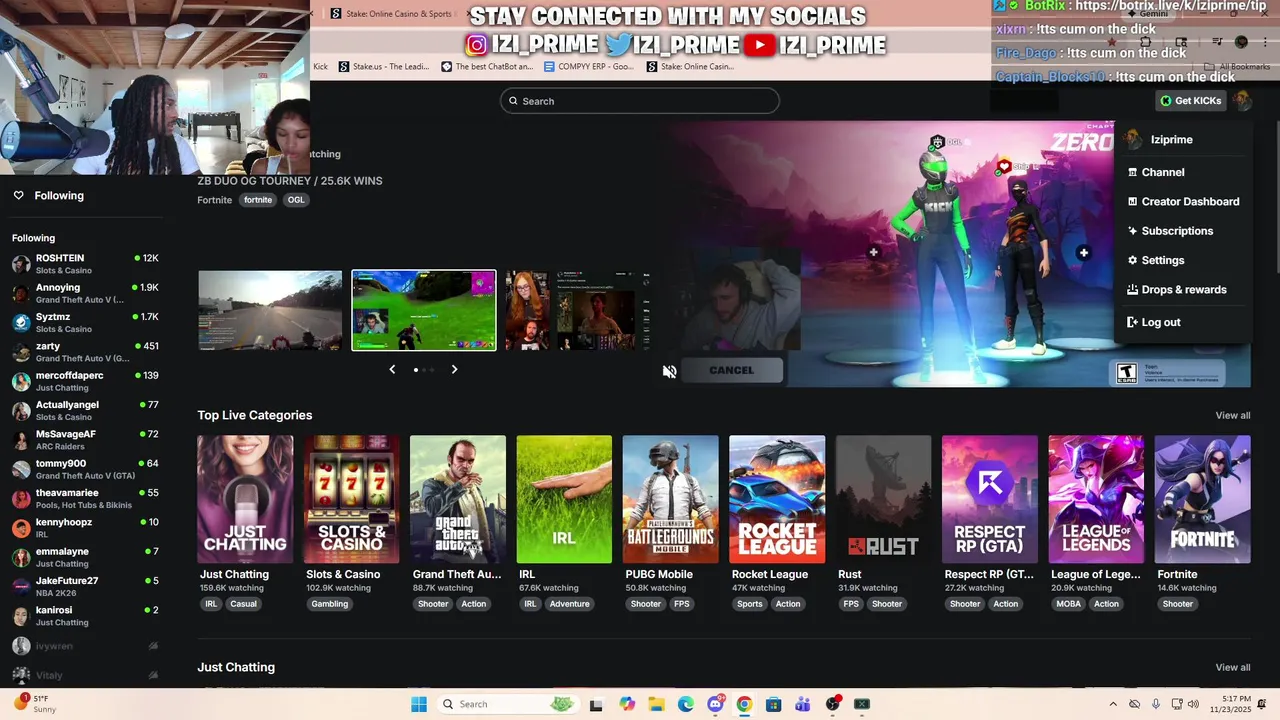Go to previous featured stream
This screenshot has width=1280, height=720.
coord(392,369)
